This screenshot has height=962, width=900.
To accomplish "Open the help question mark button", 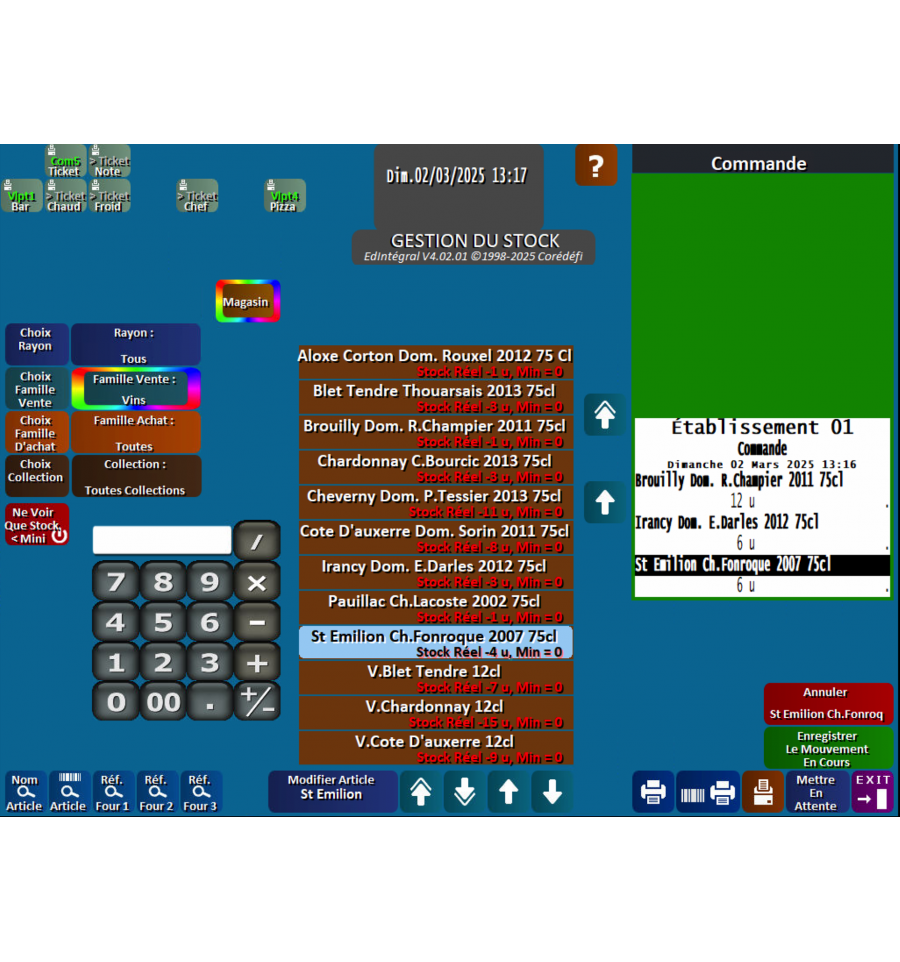I will (x=596, y=166).
